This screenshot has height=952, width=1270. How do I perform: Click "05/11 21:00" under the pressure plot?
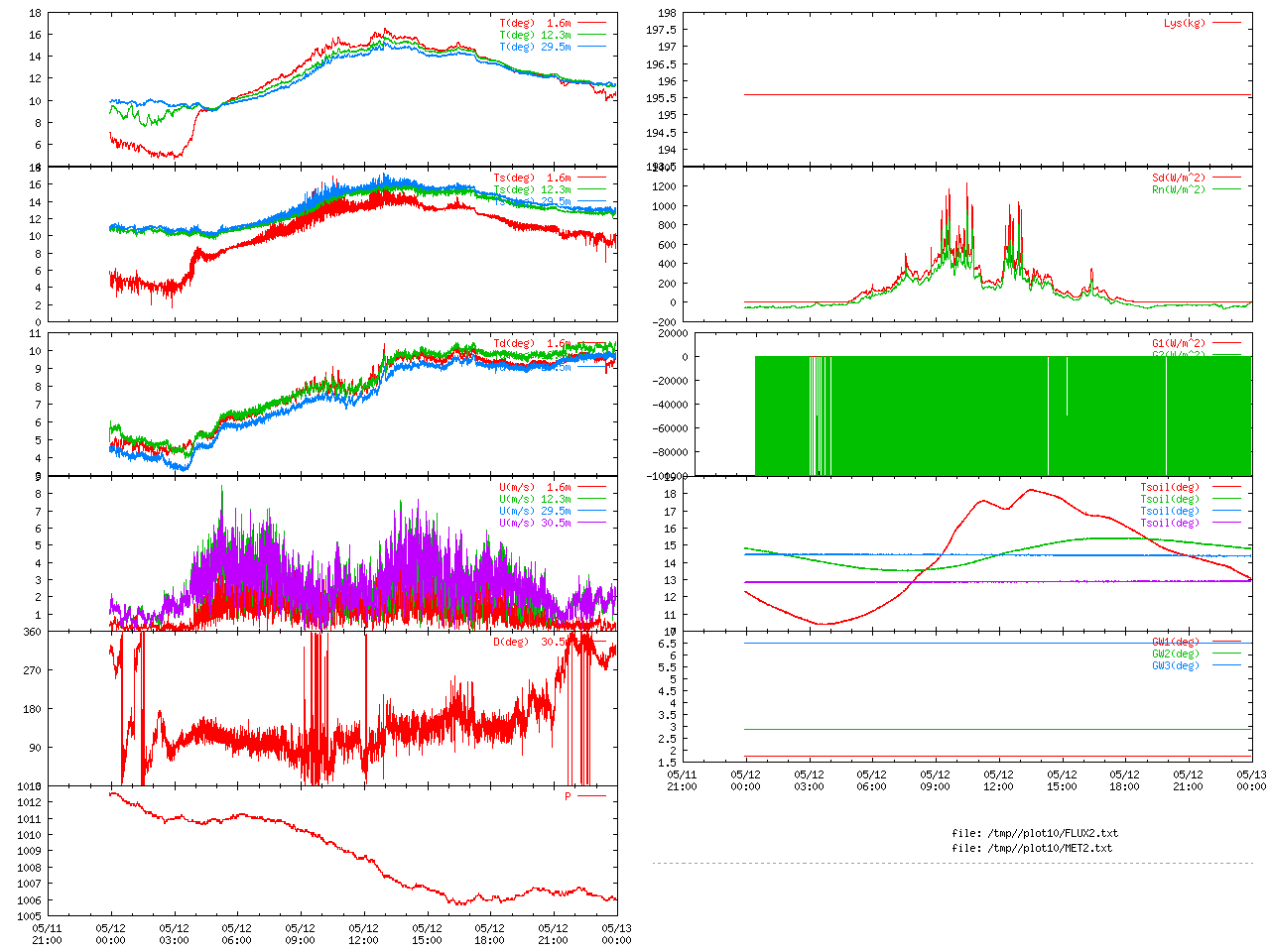(47, 934)
